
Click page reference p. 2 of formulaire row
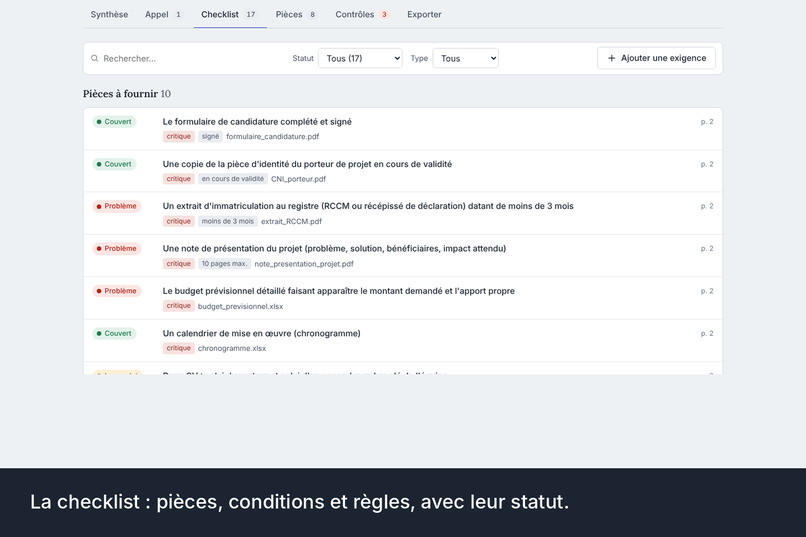click(x=707, y=122)
